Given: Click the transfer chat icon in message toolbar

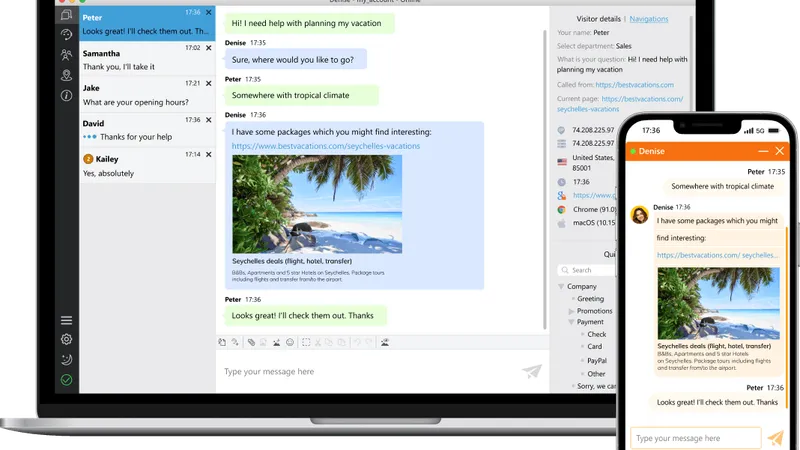Looking at the screenshot, I should coord(222,342).
